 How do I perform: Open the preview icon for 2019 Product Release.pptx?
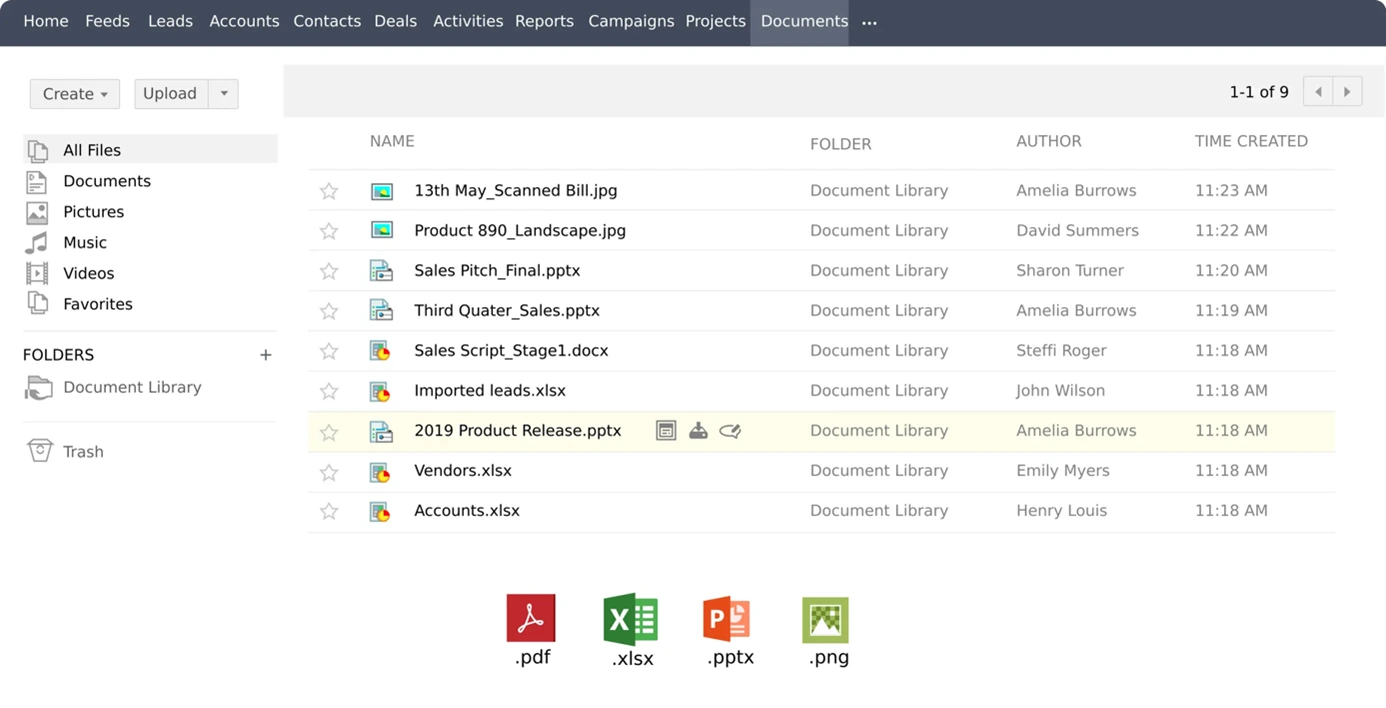[x=666, y=430]
